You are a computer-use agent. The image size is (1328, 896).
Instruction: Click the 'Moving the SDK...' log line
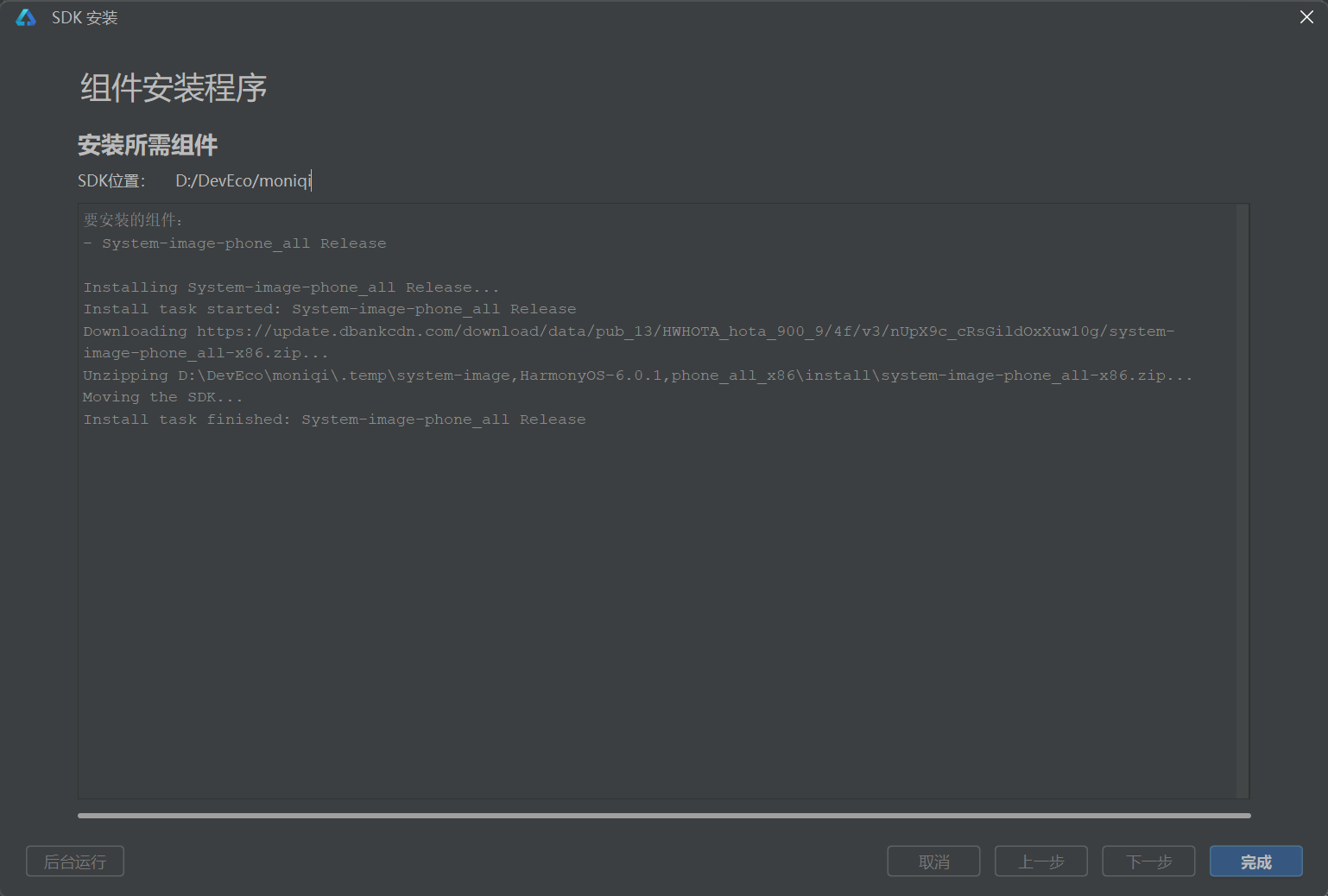(163, 397)
